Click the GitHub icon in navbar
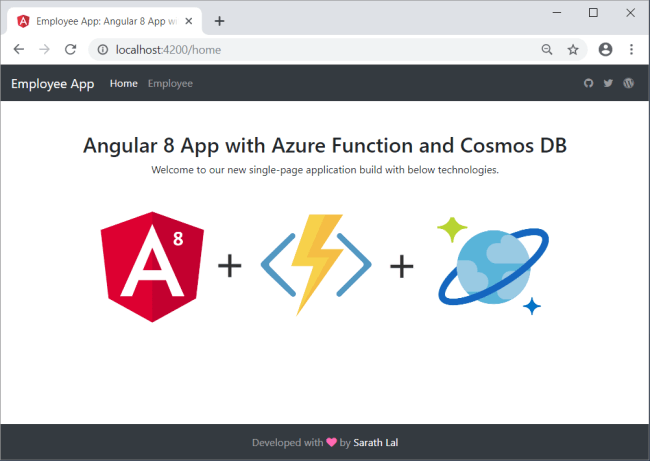The height and width of the screenshot is (461, 650). [x=588, y=83]
